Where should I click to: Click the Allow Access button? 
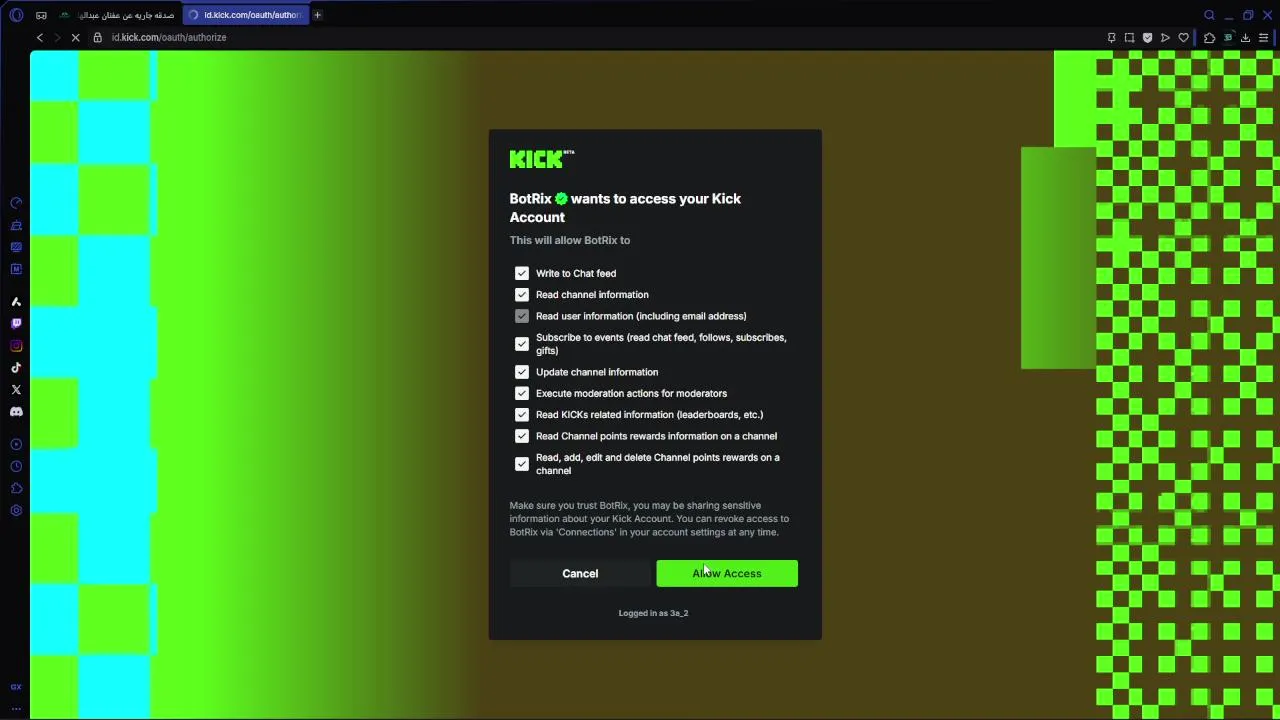[727, 574]
